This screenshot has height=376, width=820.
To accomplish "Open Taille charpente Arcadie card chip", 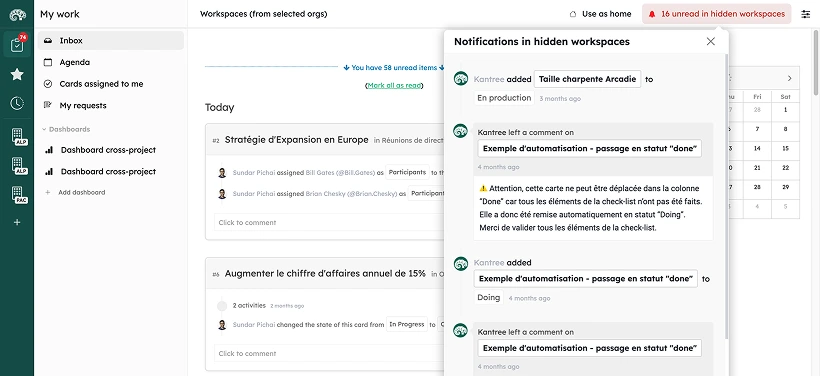I will click(x=587, y=79).
